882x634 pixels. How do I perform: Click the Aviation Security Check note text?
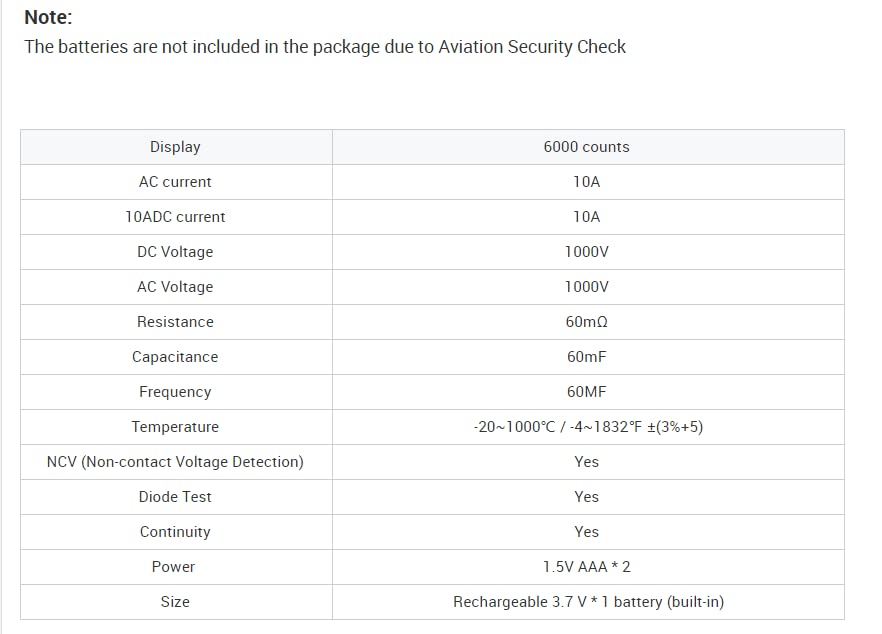click(x=325, y=47)
